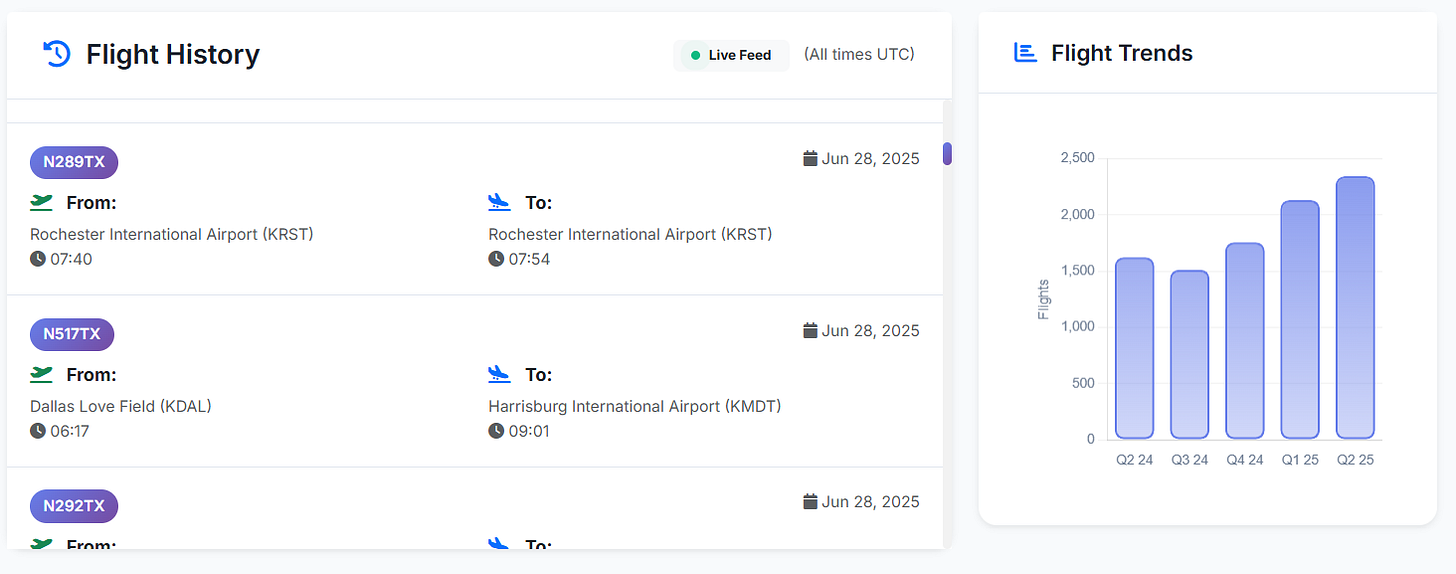The width and height of the screenshot is (1456, 574).
Task: Open the N289TX tail number badge
Action: (x=74, y=162)
